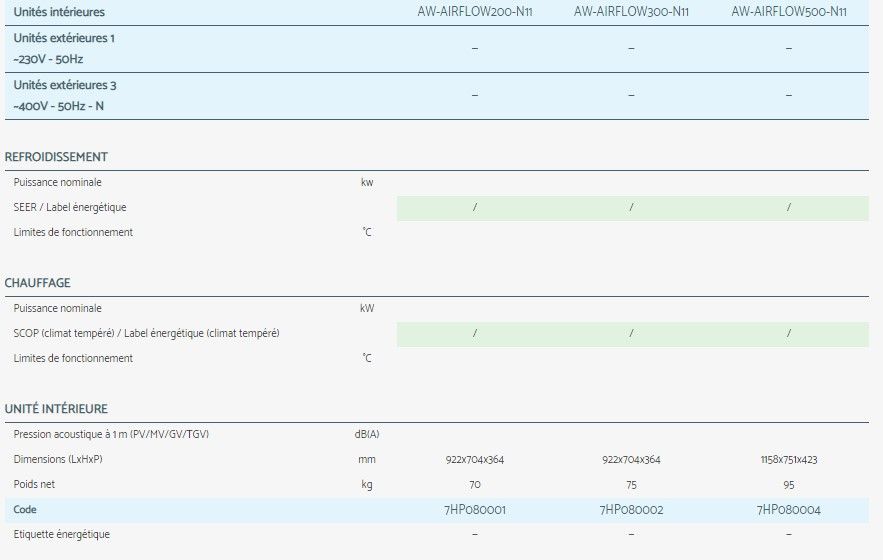
Task: Click the 'Dimensions (LxHxP)' row label
Action: pos(58,459)
